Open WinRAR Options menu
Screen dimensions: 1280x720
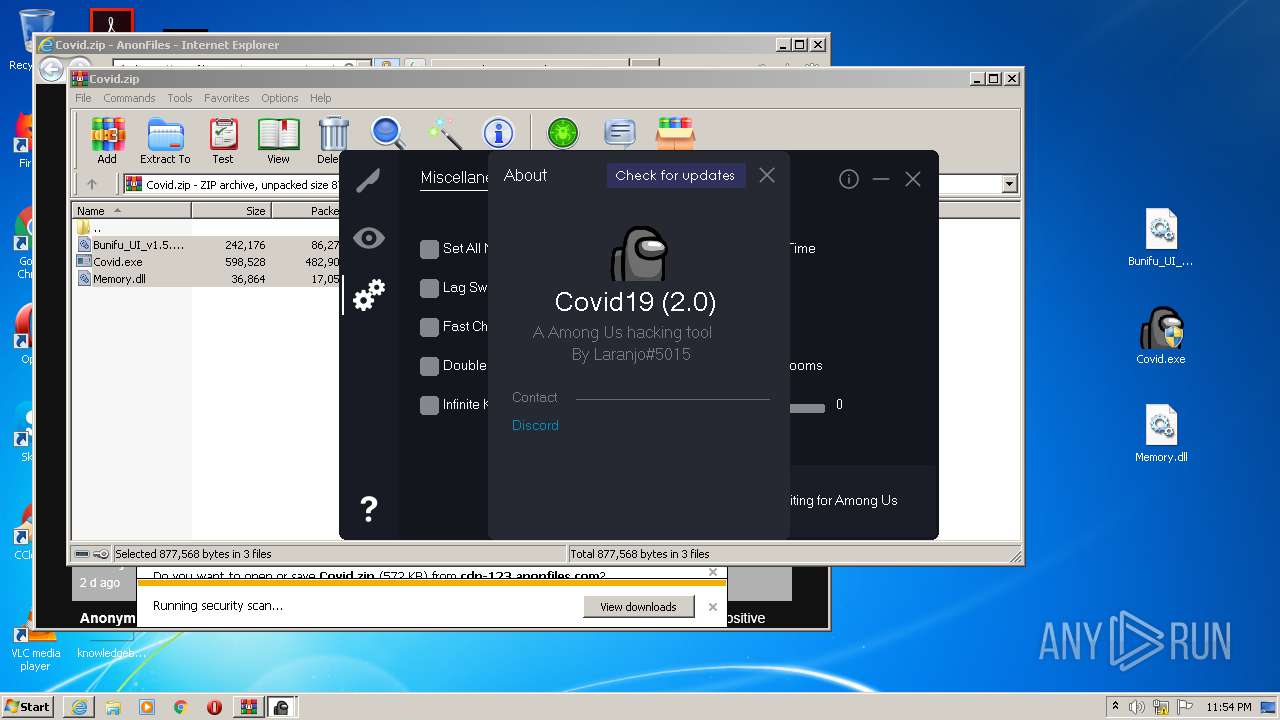tap(280, 98)
